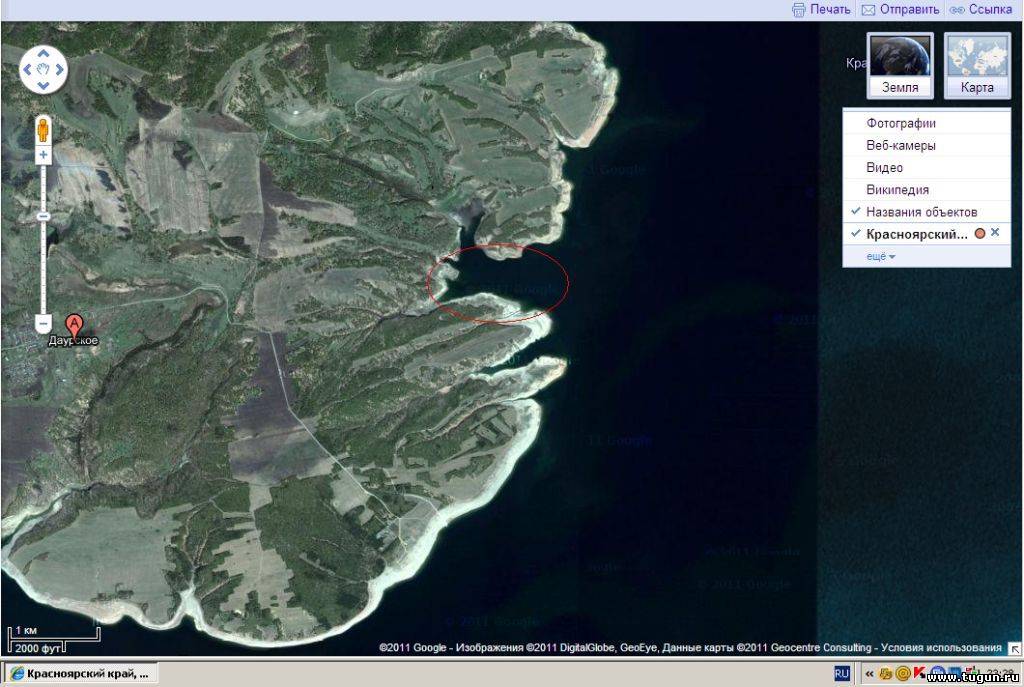Pan the map right with the arrow
Screen dimensions: 1024x687
coord(59,69)
